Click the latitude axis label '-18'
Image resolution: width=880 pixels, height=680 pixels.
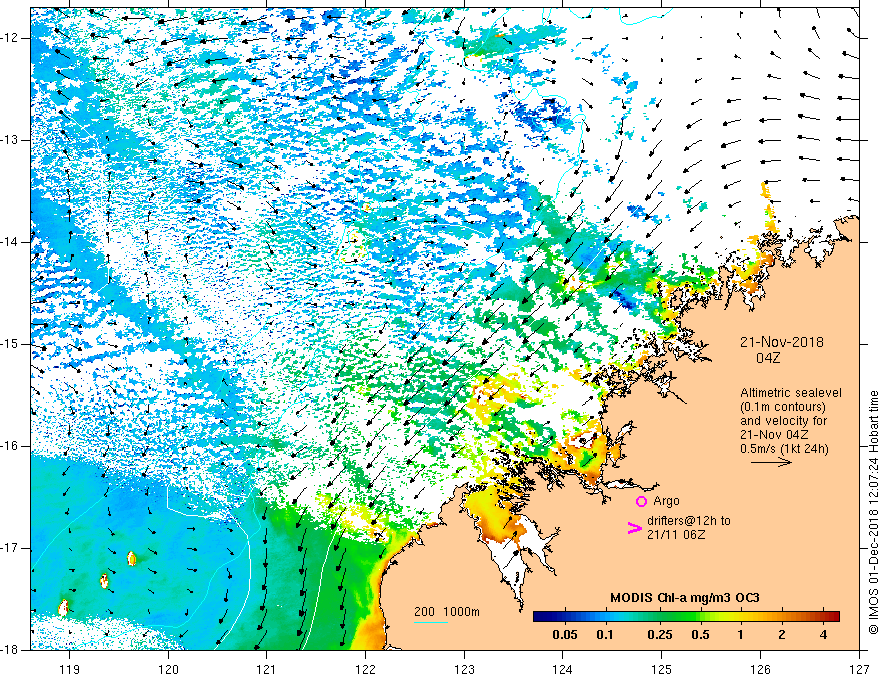pos(11,650)
